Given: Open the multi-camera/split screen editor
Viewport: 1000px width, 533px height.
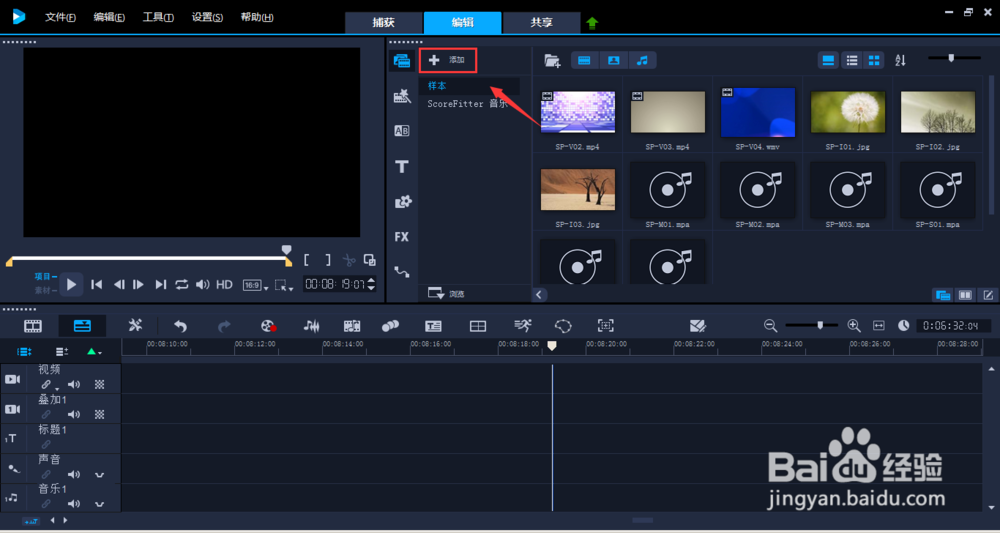Looking at the screenshot, I should coord(478,326).
